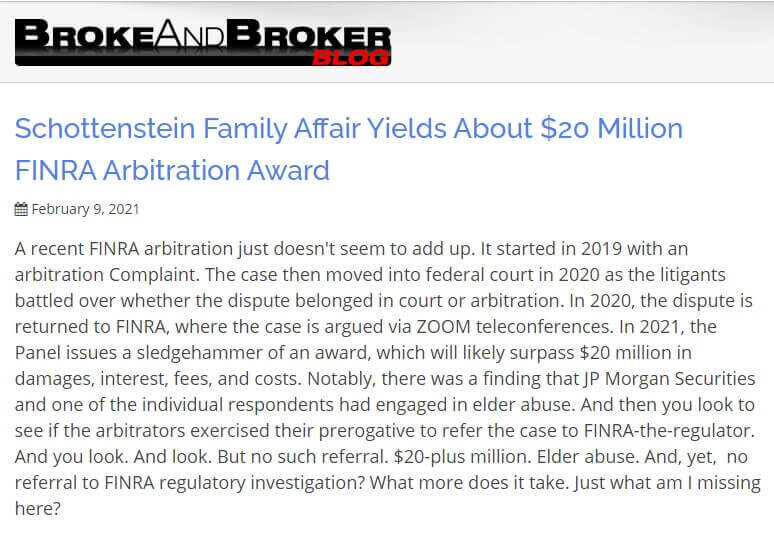Click the phrase 'elder abuse' in paragraph
Viewport: 774px width, 538px height.
pos(523,405)
